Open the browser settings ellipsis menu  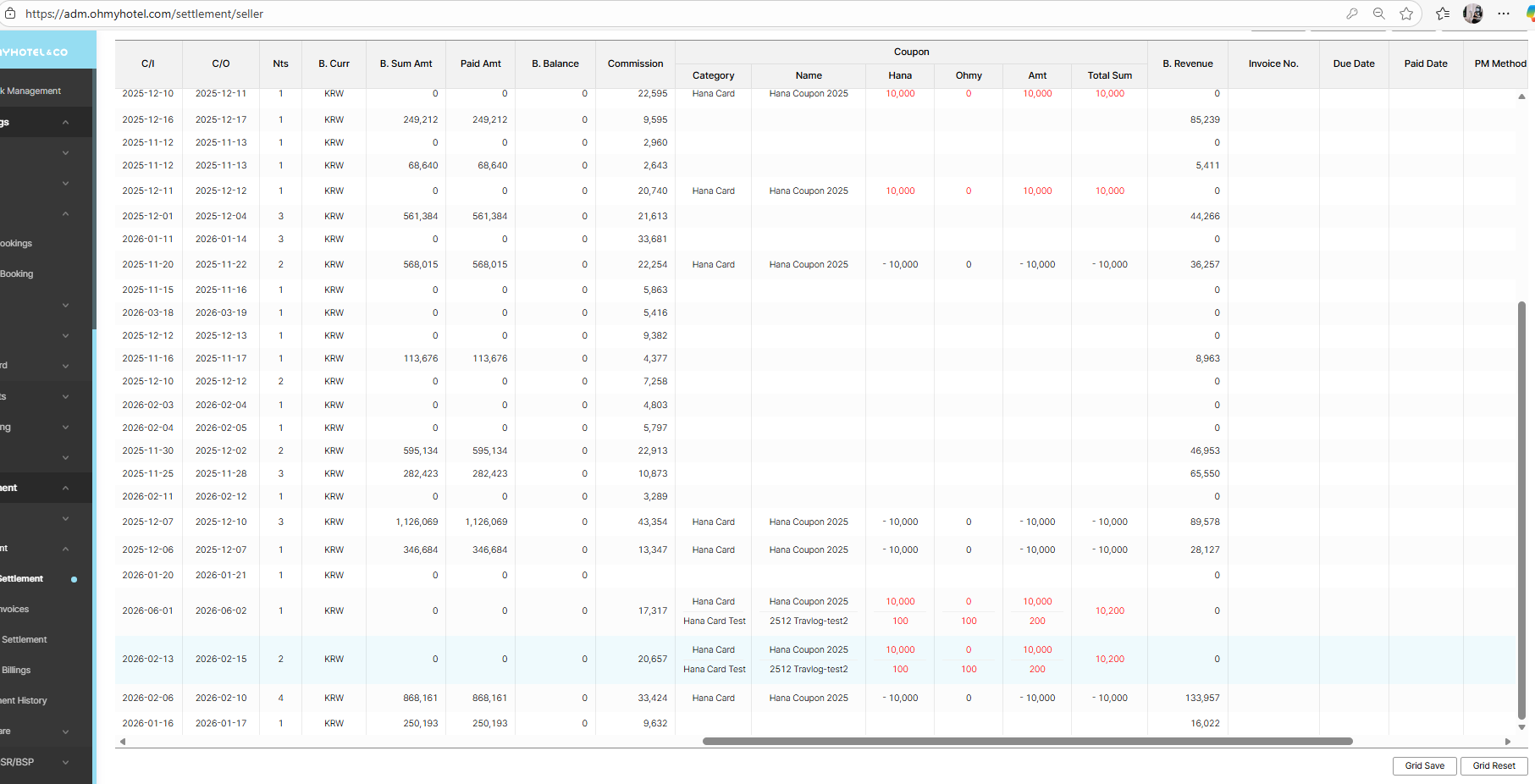[x=1504, y=14]
